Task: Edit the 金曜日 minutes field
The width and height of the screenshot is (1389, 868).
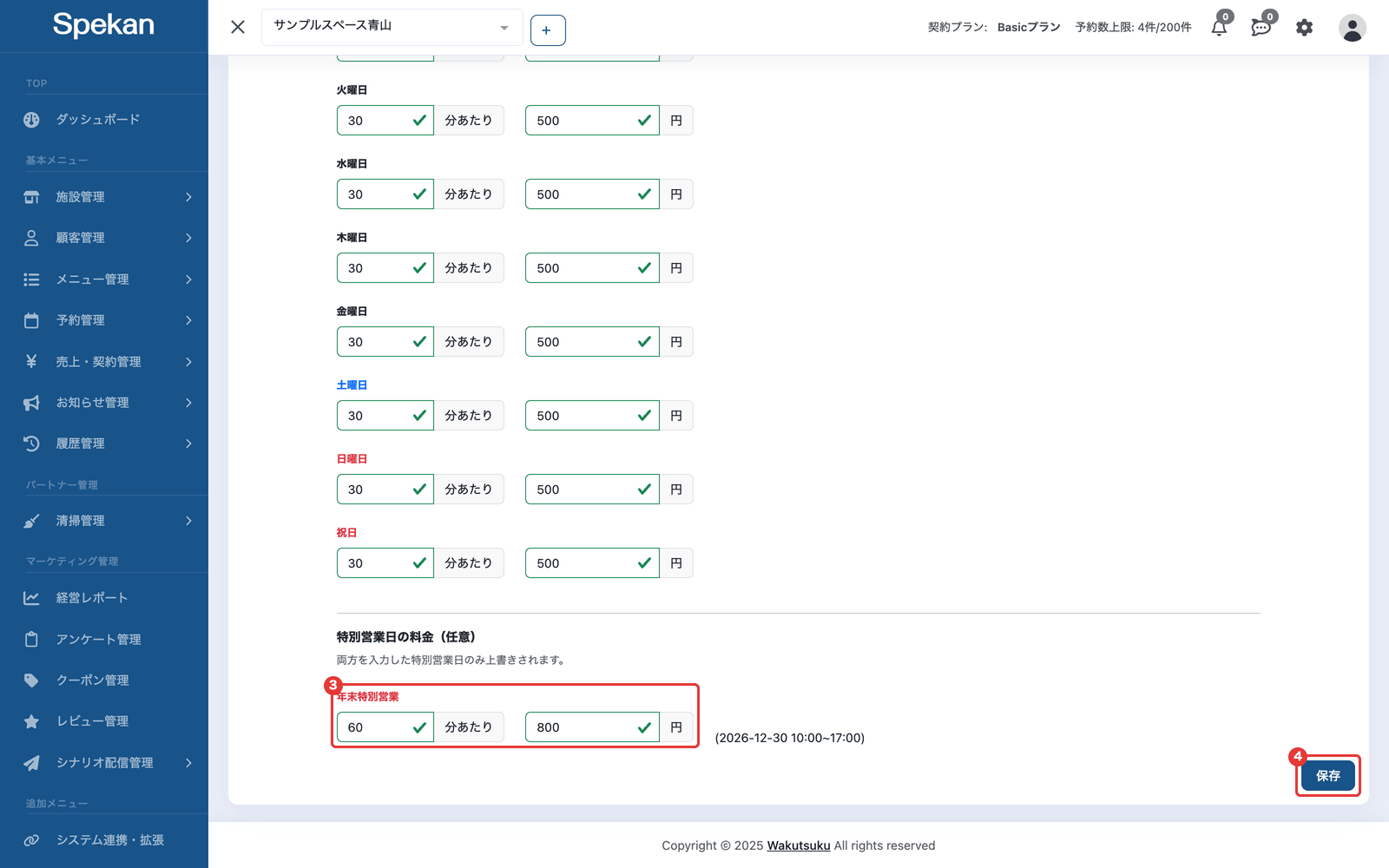Action: [385, 342]
